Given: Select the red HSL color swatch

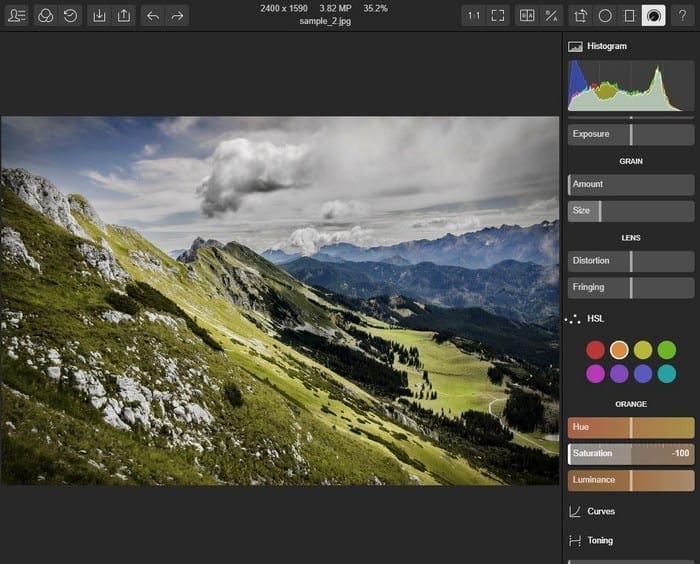Looking at the screenshot, I should coord(595,350).
